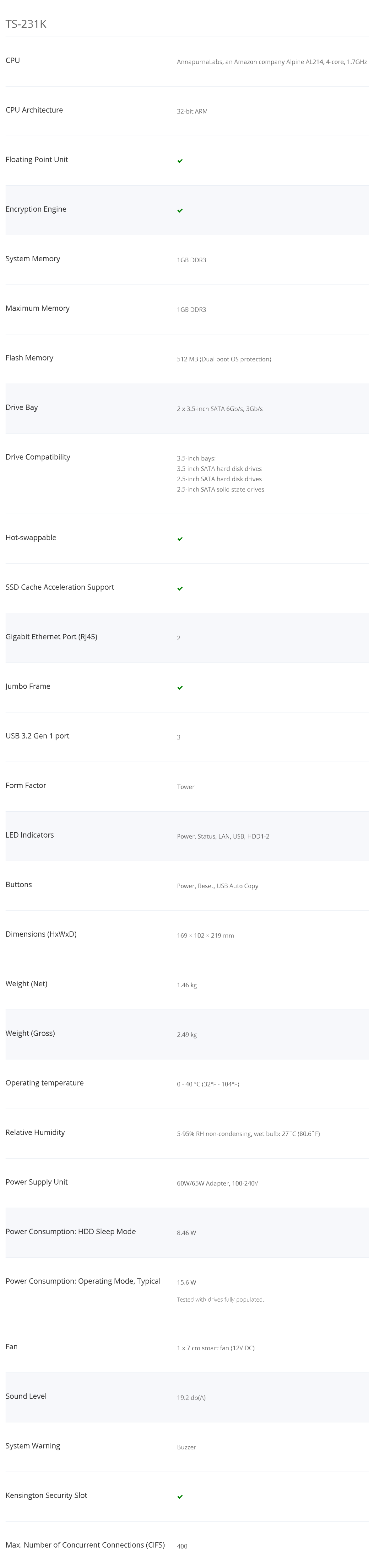Click the Sound Level 19.2 db(A) value
The image size is (369, 1568).
[x=191, y=1398]
